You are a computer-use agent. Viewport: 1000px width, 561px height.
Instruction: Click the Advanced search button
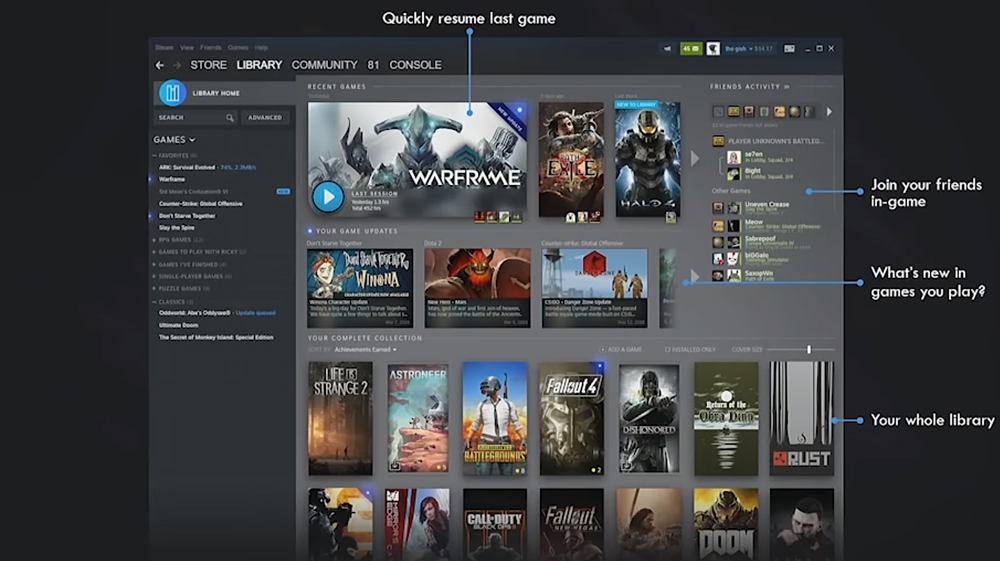point(265,118)
